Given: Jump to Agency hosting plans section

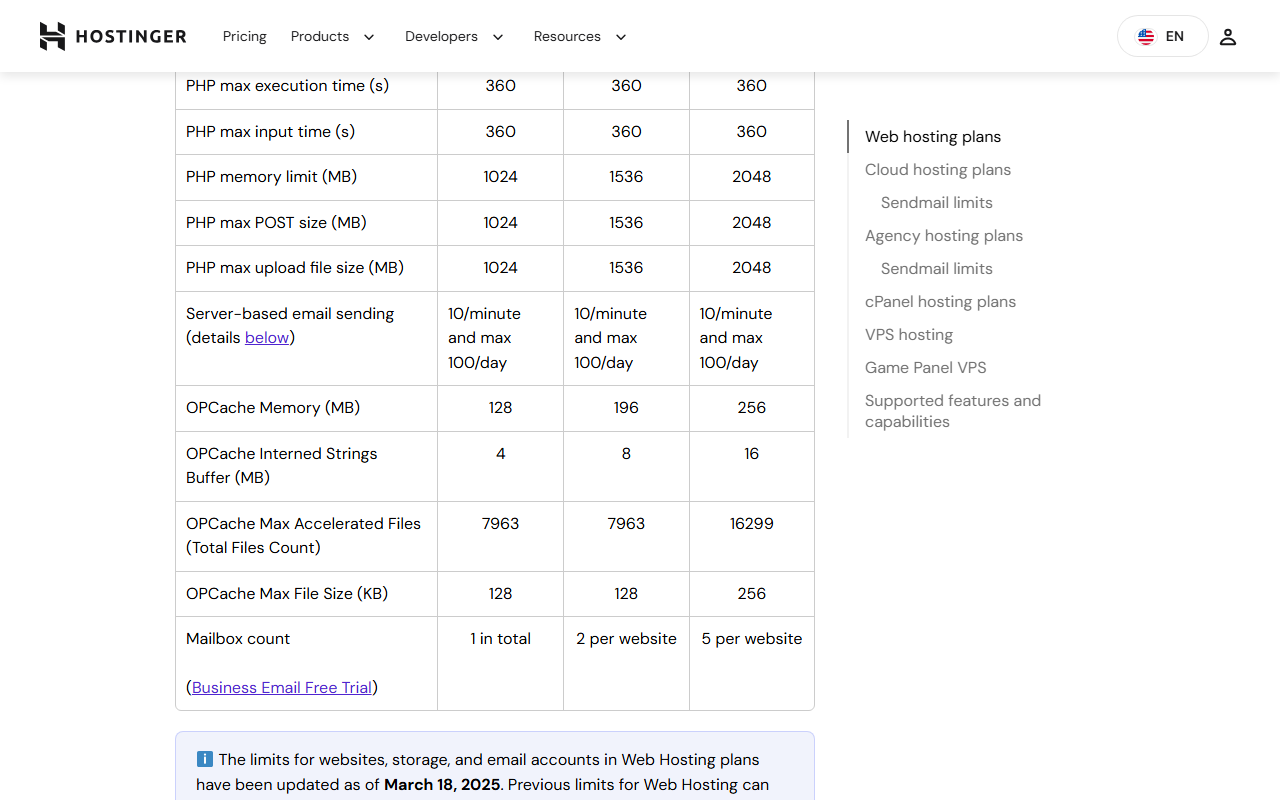Looking at the screenshot, I should coord(944,236).
